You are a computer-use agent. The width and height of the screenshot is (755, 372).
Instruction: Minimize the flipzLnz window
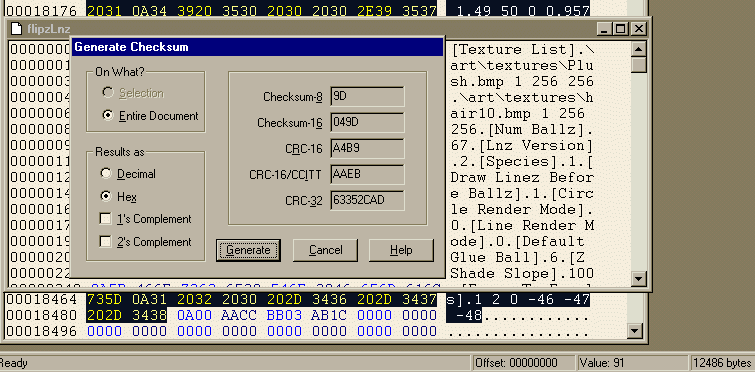click(605, 29)
